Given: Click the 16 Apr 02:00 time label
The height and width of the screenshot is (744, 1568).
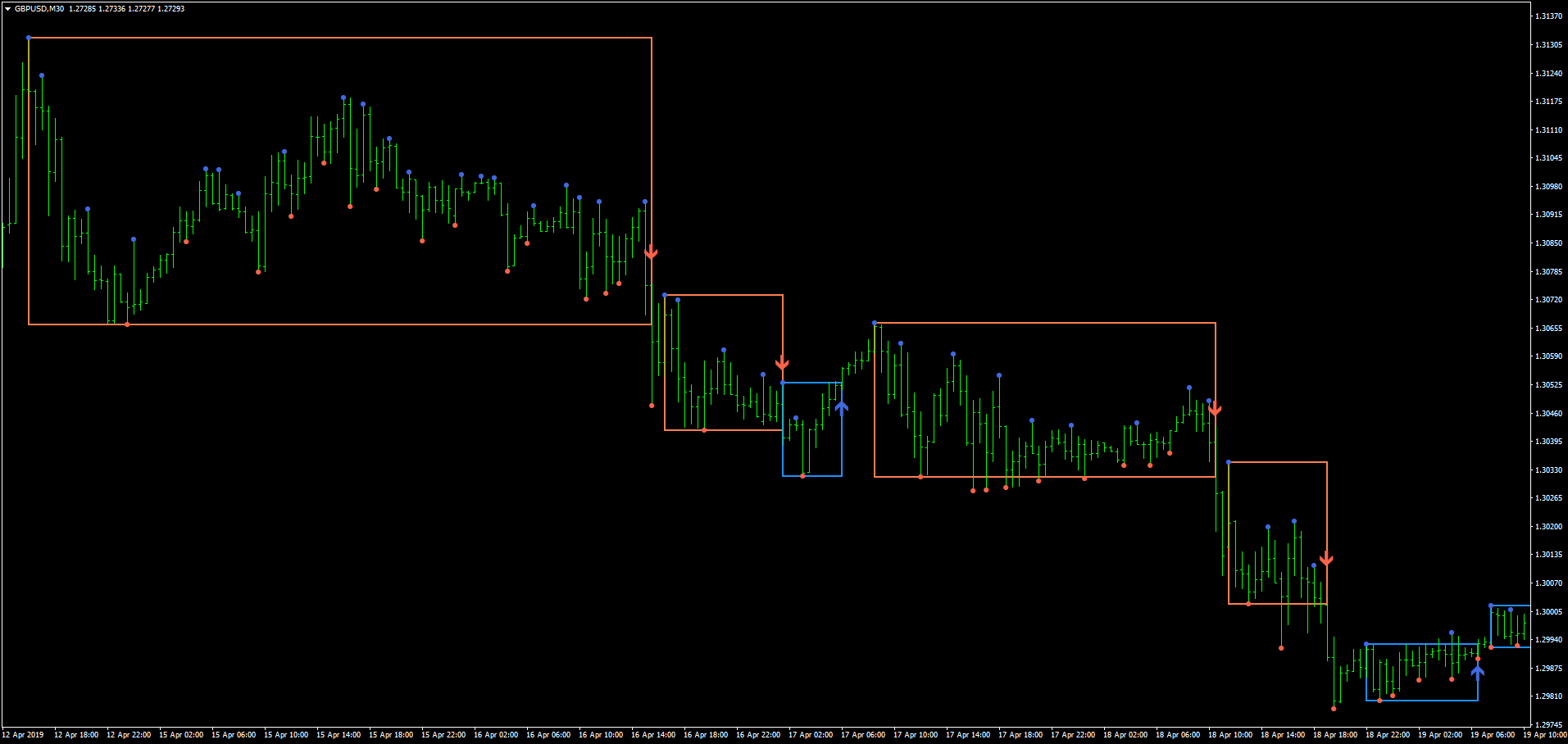Looking at the screenshot, I should click(496, 735).
